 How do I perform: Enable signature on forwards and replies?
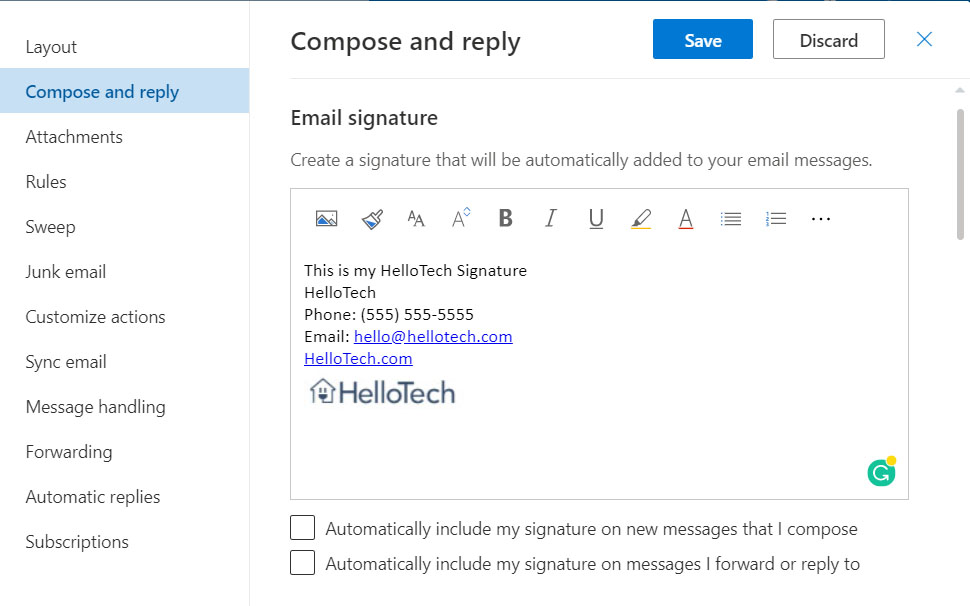pyautogui.click(x=302, y=563)
